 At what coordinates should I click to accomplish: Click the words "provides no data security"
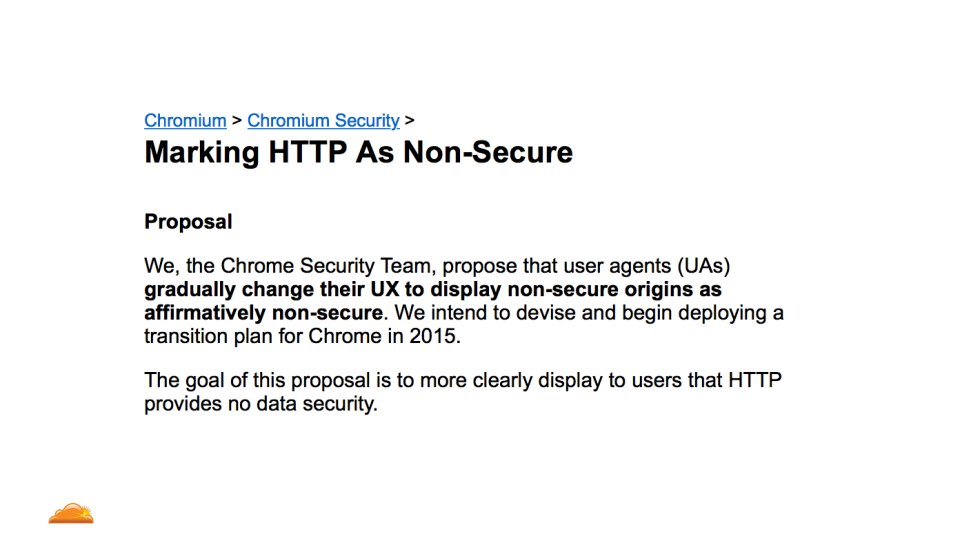pyautogui.click(x=260, y=404)
